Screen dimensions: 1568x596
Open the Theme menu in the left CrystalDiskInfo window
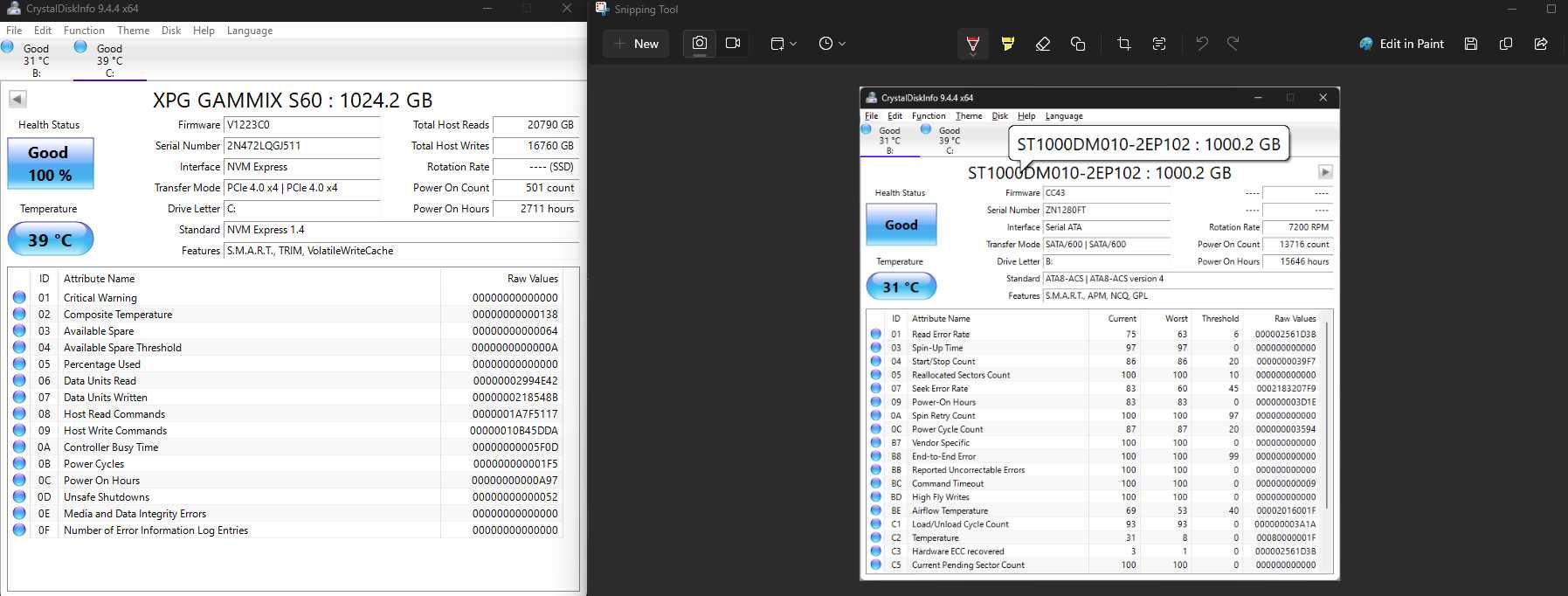click(133, 31)
